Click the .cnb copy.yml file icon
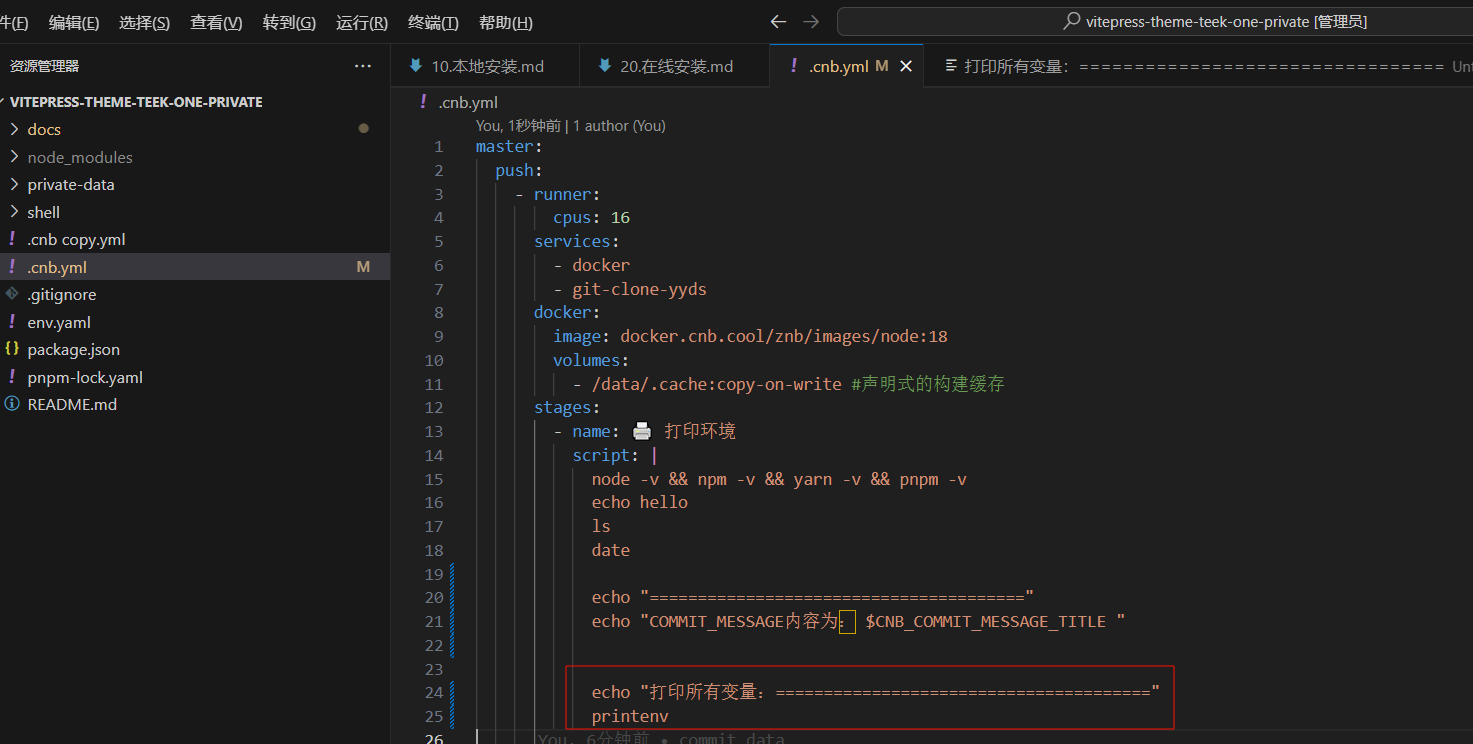This screenshot has height=744, width=1473. (x=12, y=240)
